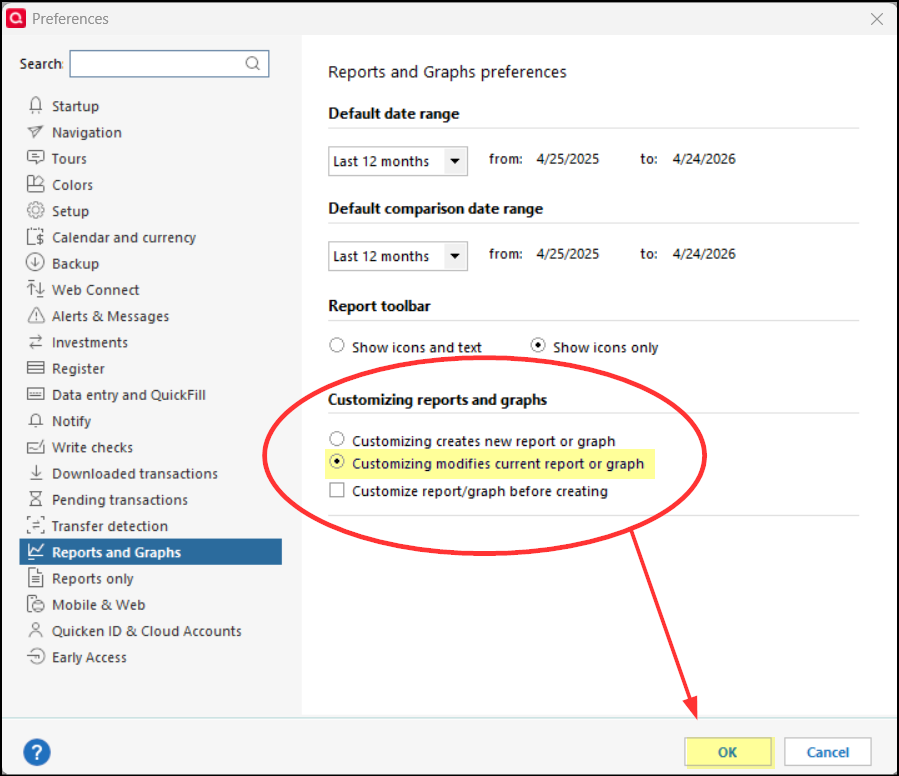Click the comparison range from date 4/25/2025
This screenshot has height=776, width=899.
click(568, 254)
